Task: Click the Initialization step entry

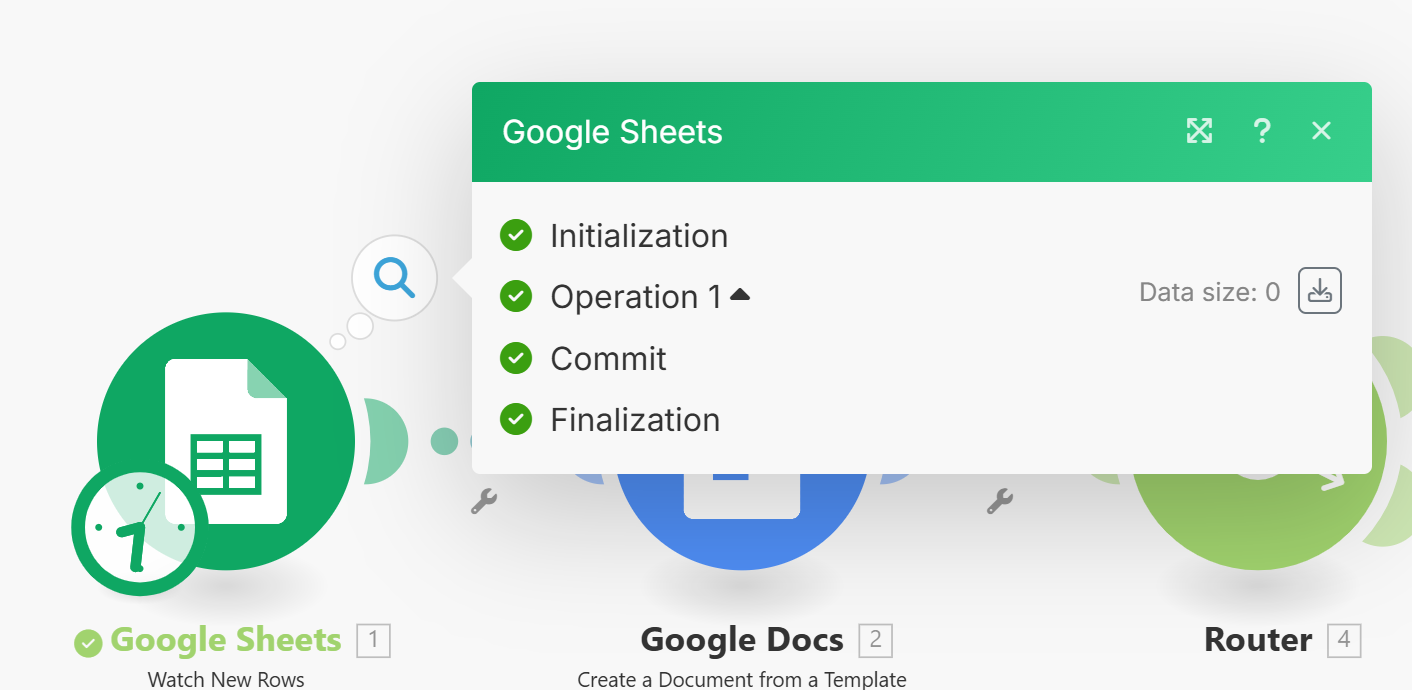Action: [639, 236]
